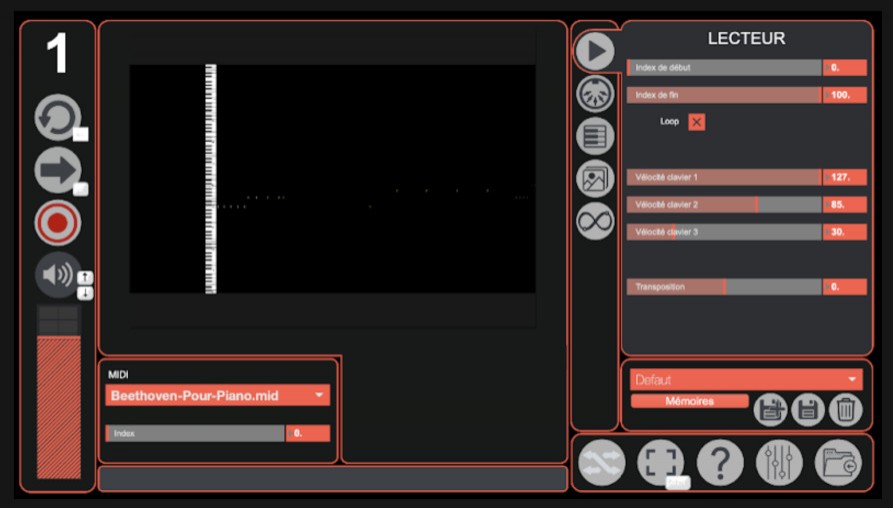Toggle the small checkbox beside the restart icon
Screen dimensions: 893x508
coord(81,135)
